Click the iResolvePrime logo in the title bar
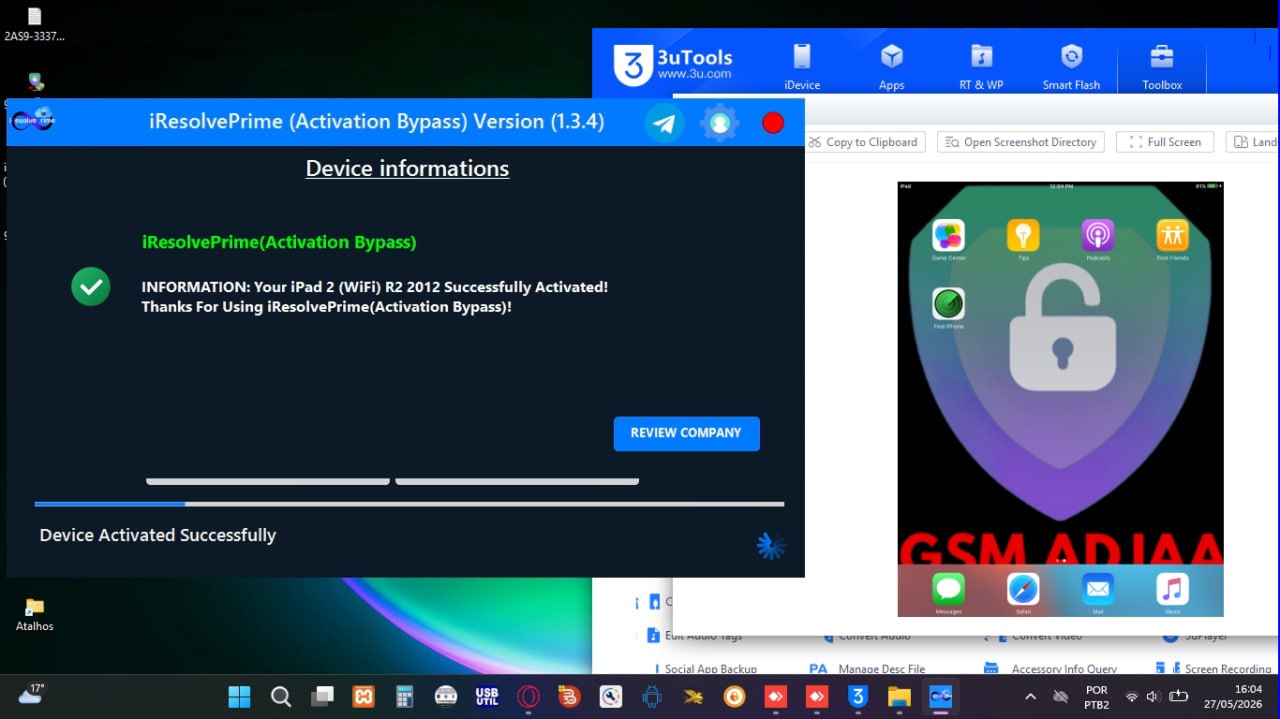This screenshot has height=719, width=1280. click(x=31, y=119)
